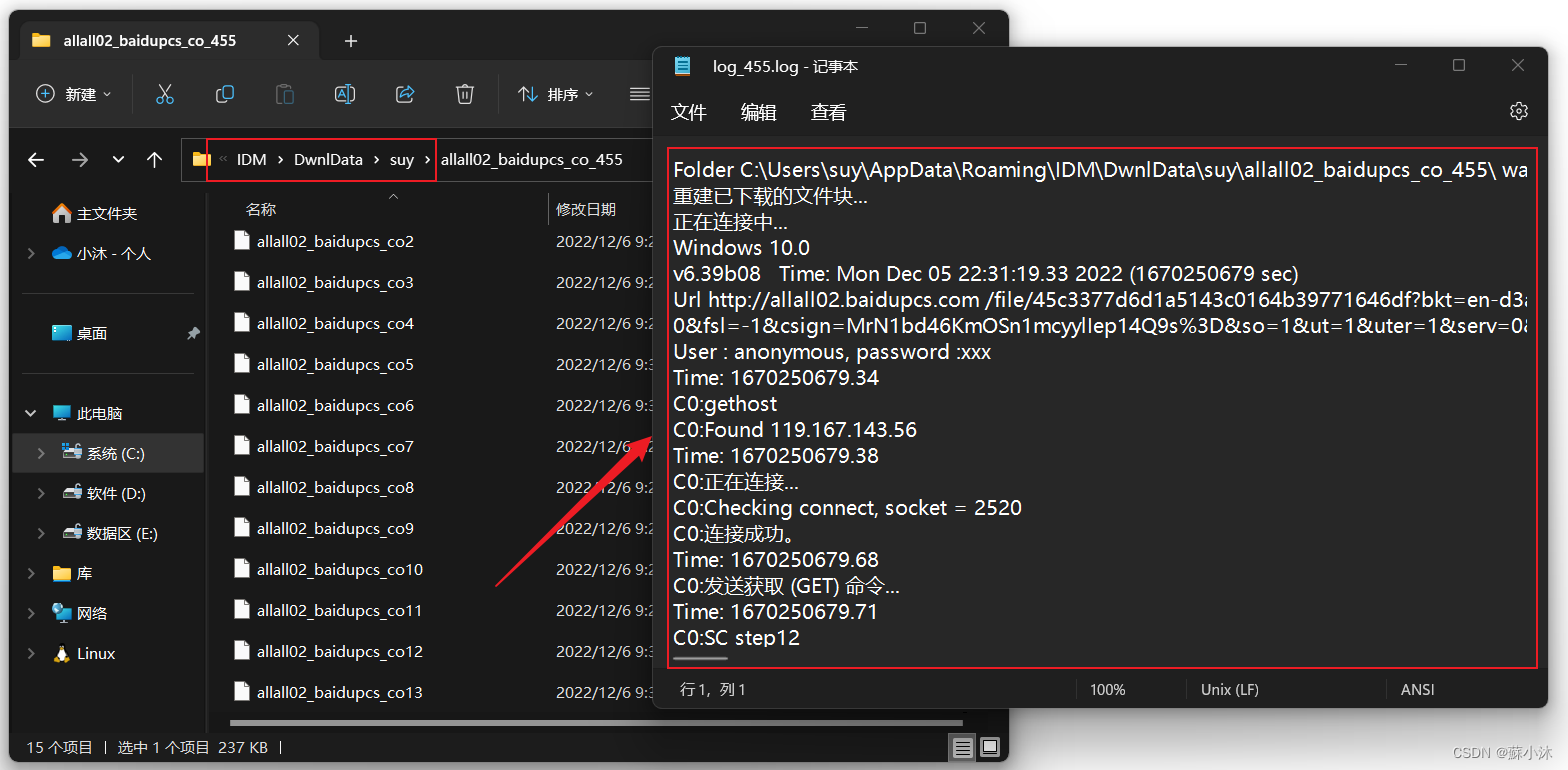Select 此电脑 in the navigation pane
Screen dimensions: 1568x770
point(100,413)
